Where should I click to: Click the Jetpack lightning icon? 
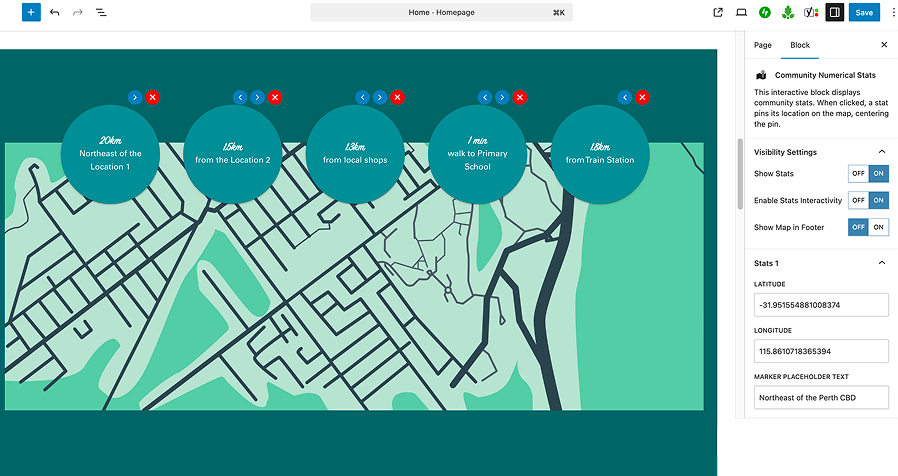pyautogui.click(x=765, y=12)
